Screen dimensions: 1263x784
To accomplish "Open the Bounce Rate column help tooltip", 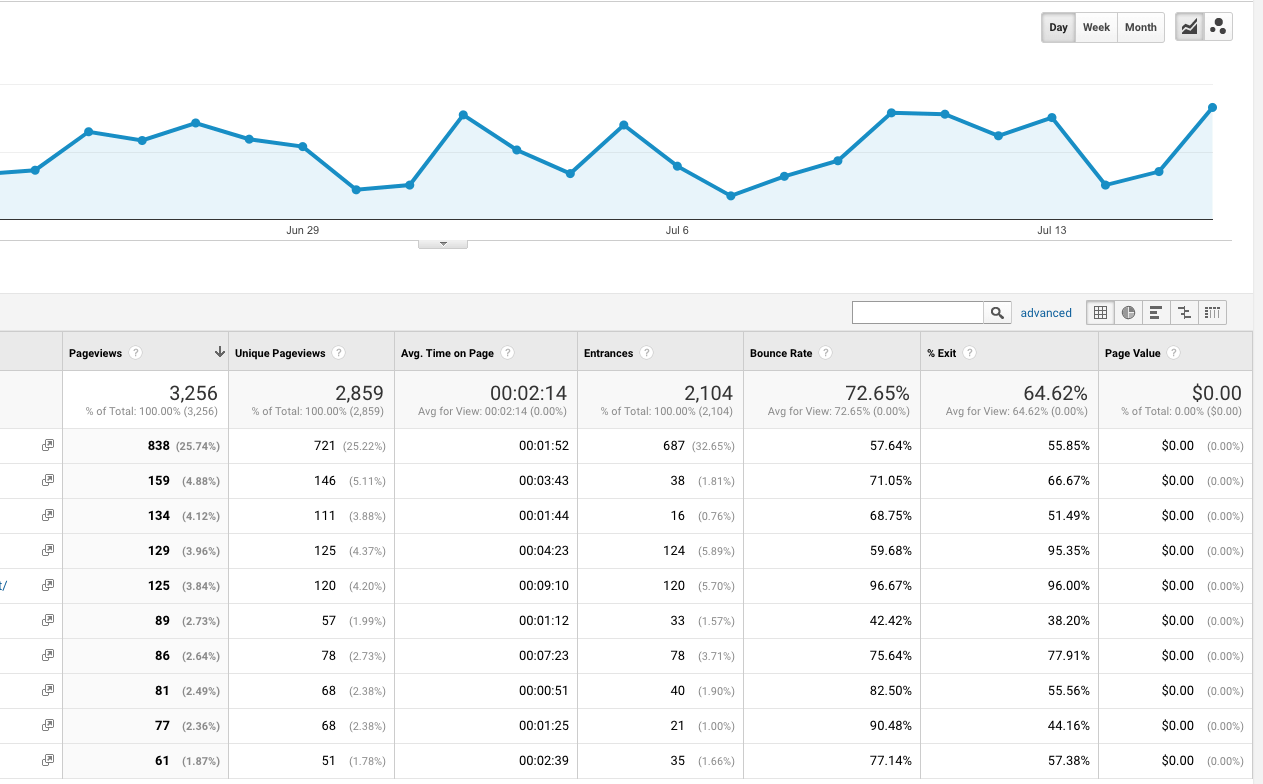I will (825, 352).
